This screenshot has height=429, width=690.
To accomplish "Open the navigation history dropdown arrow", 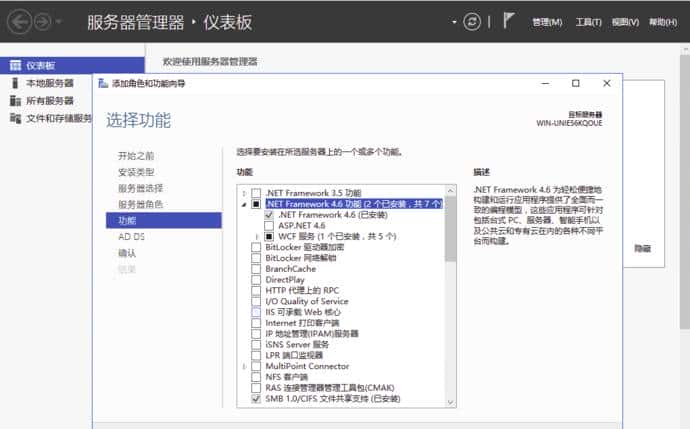I will [x=59, y=22].
